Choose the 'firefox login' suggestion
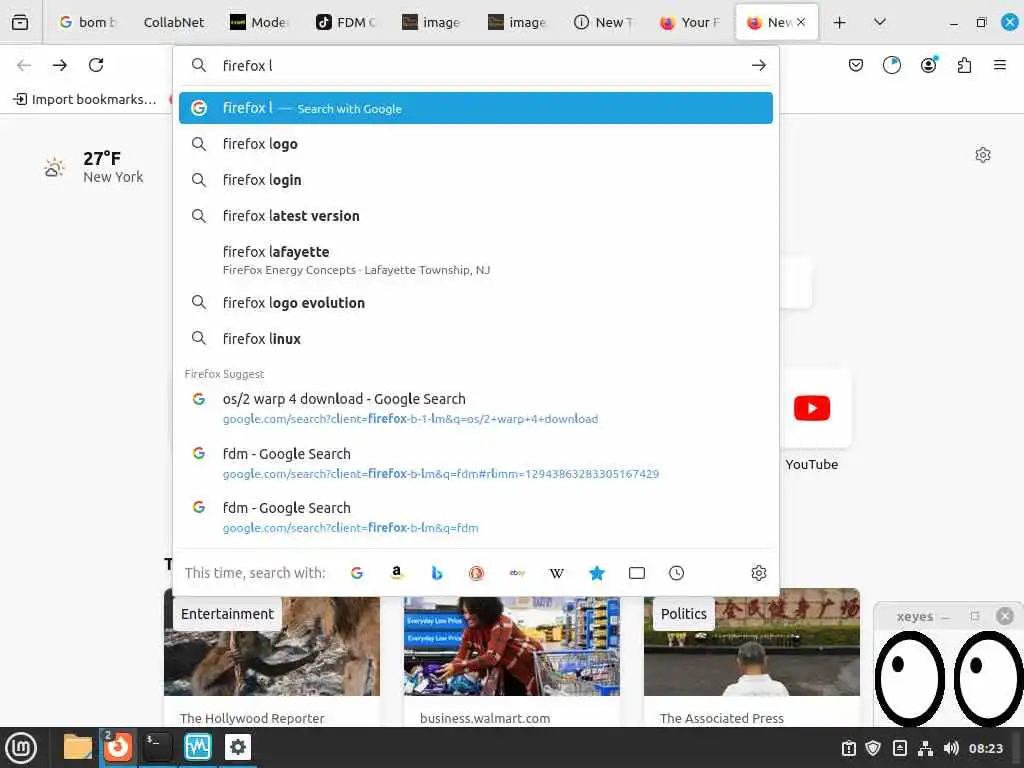Screen dimensions: 1024x768 click(475, 180)
